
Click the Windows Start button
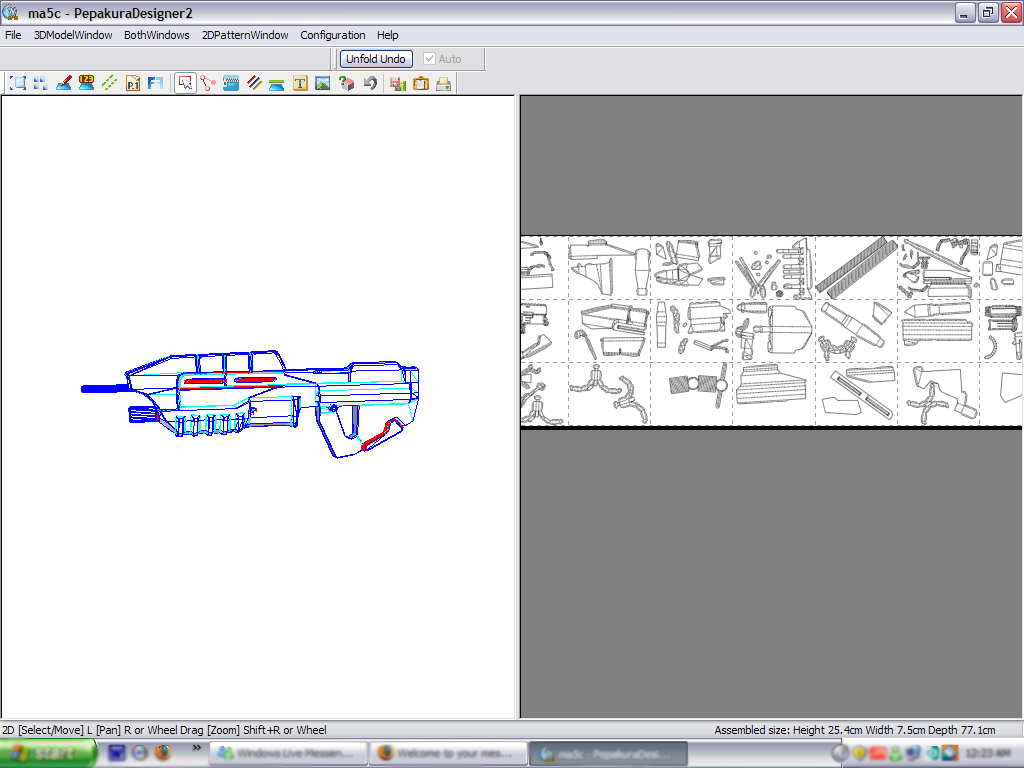pyautogui.click(x=48, y=754)
